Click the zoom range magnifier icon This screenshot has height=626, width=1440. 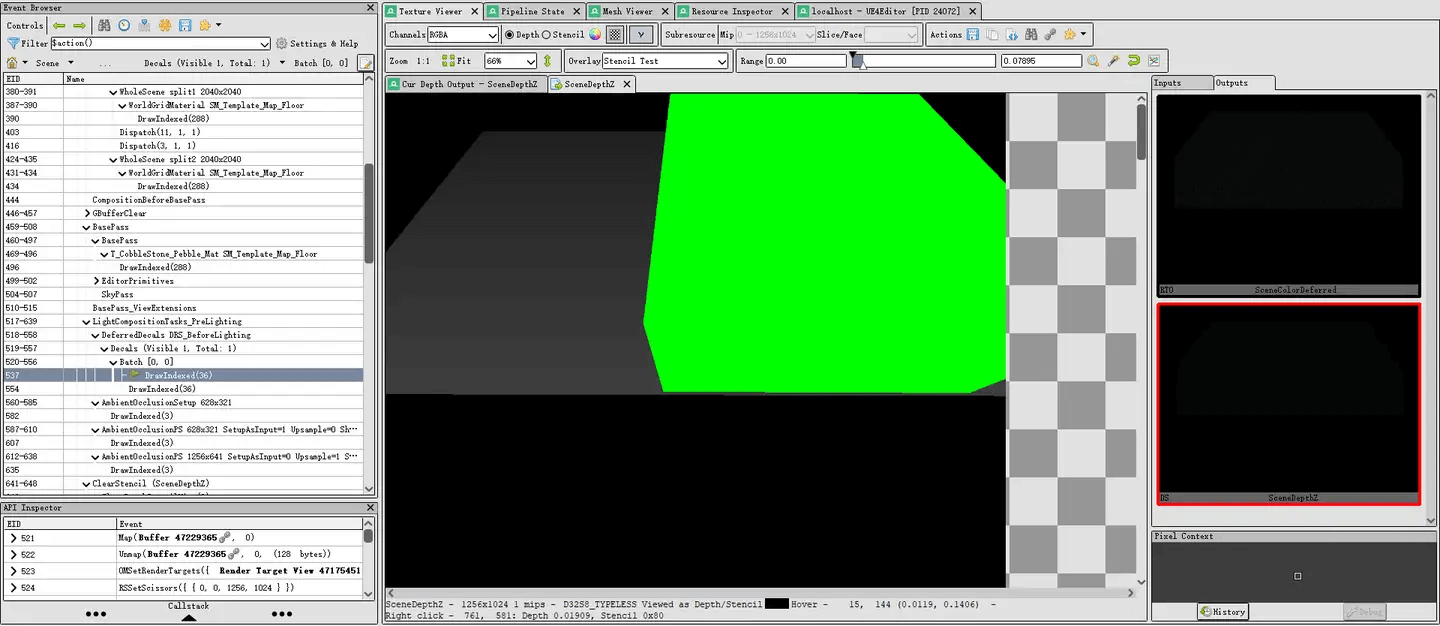pos(1095,61)
